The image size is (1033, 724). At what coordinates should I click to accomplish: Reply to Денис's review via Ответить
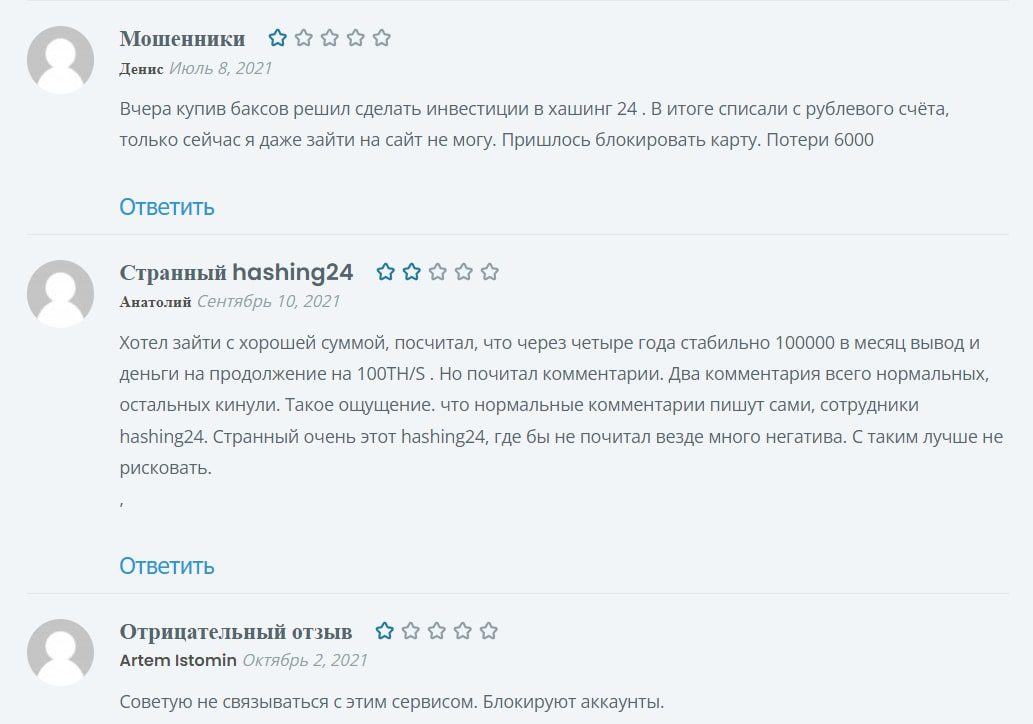click(167, 207)
